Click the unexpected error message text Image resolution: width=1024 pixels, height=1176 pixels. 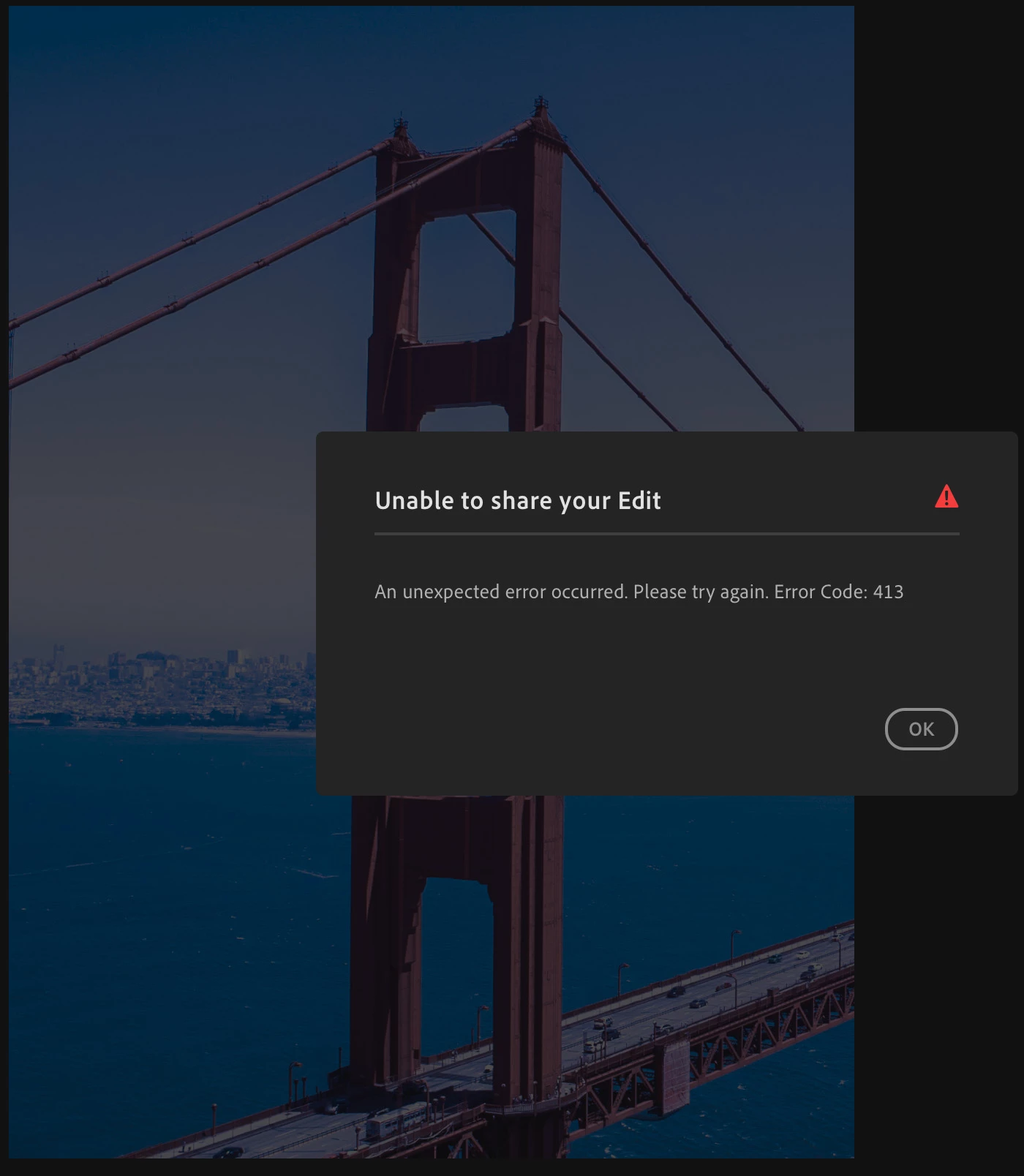pyautogui.click(x=639, y=592)
